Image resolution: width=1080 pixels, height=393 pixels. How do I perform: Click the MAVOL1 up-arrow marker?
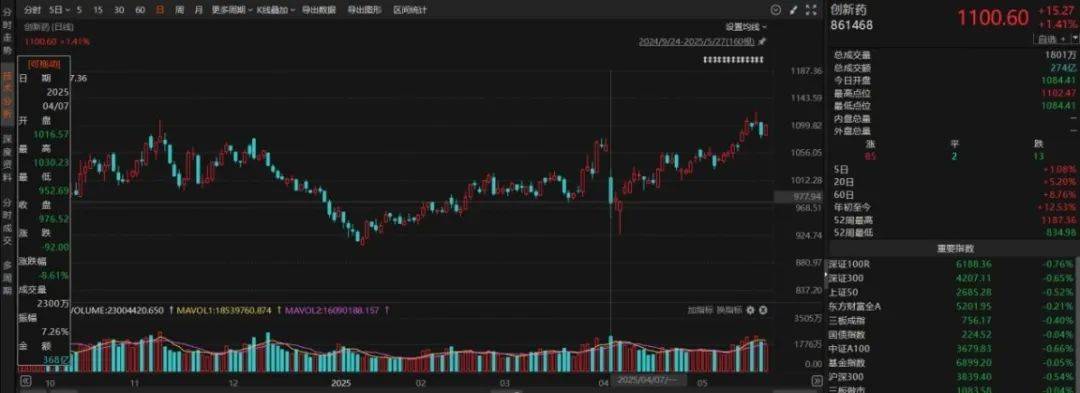[x=278, y=310]
